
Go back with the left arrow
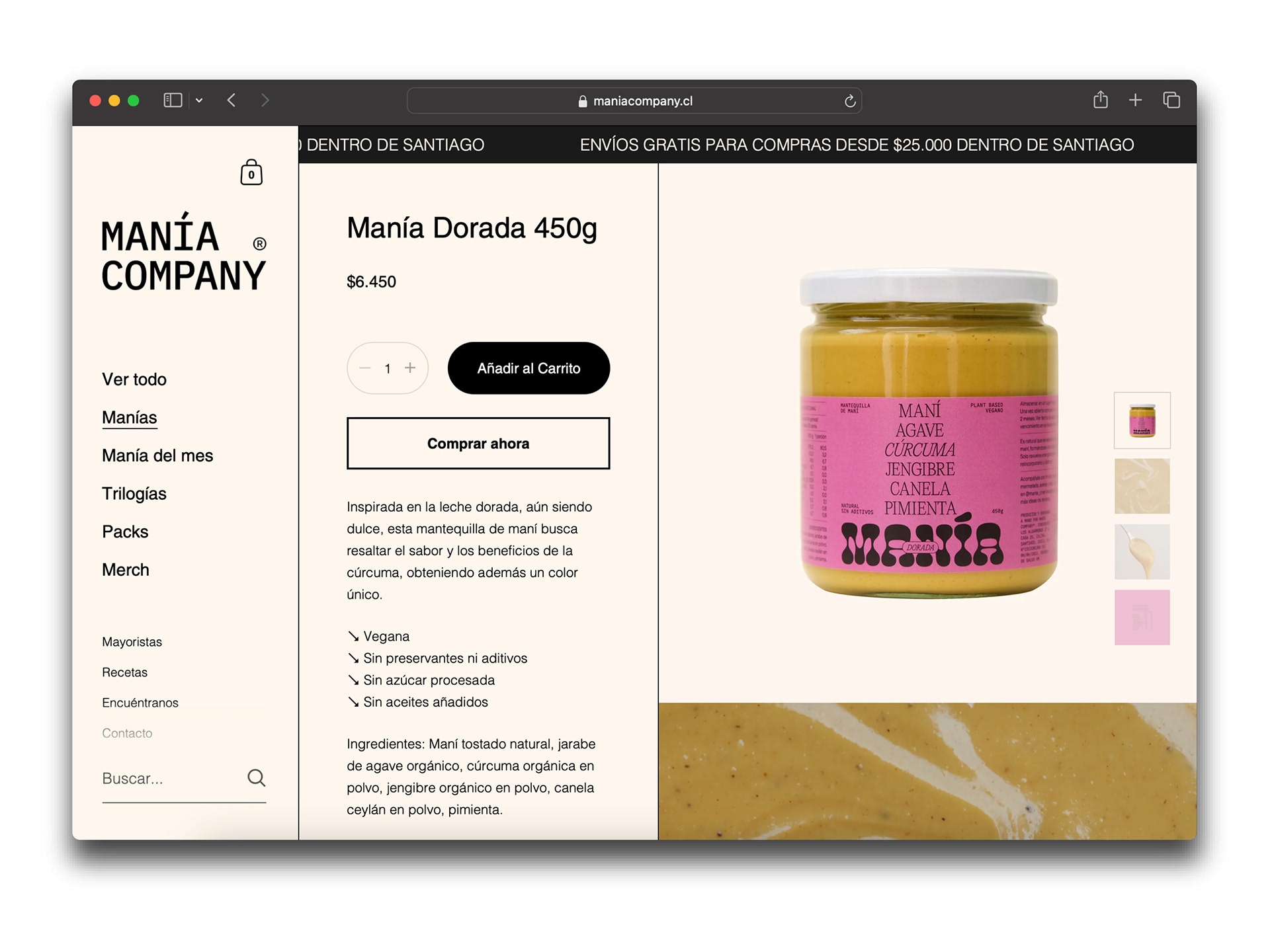click(232, 100)
